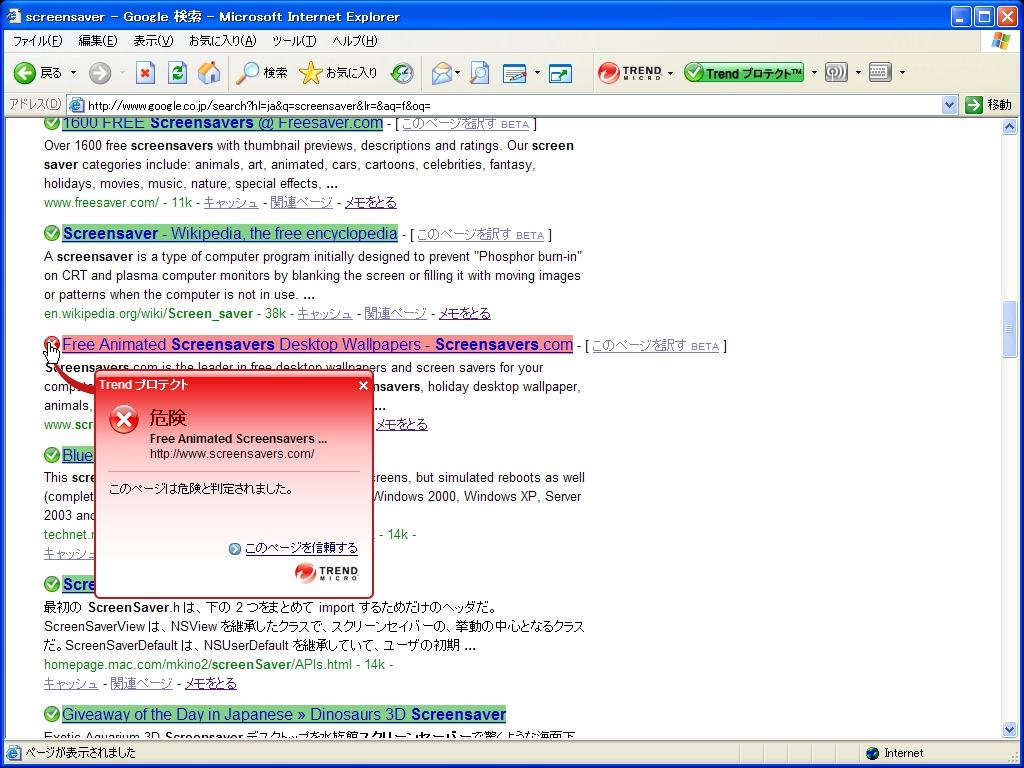Viewport: 1024px width, 768px height.
Task: Open the history clock icon
Action: pyautogui.click(x=402, y=72)
